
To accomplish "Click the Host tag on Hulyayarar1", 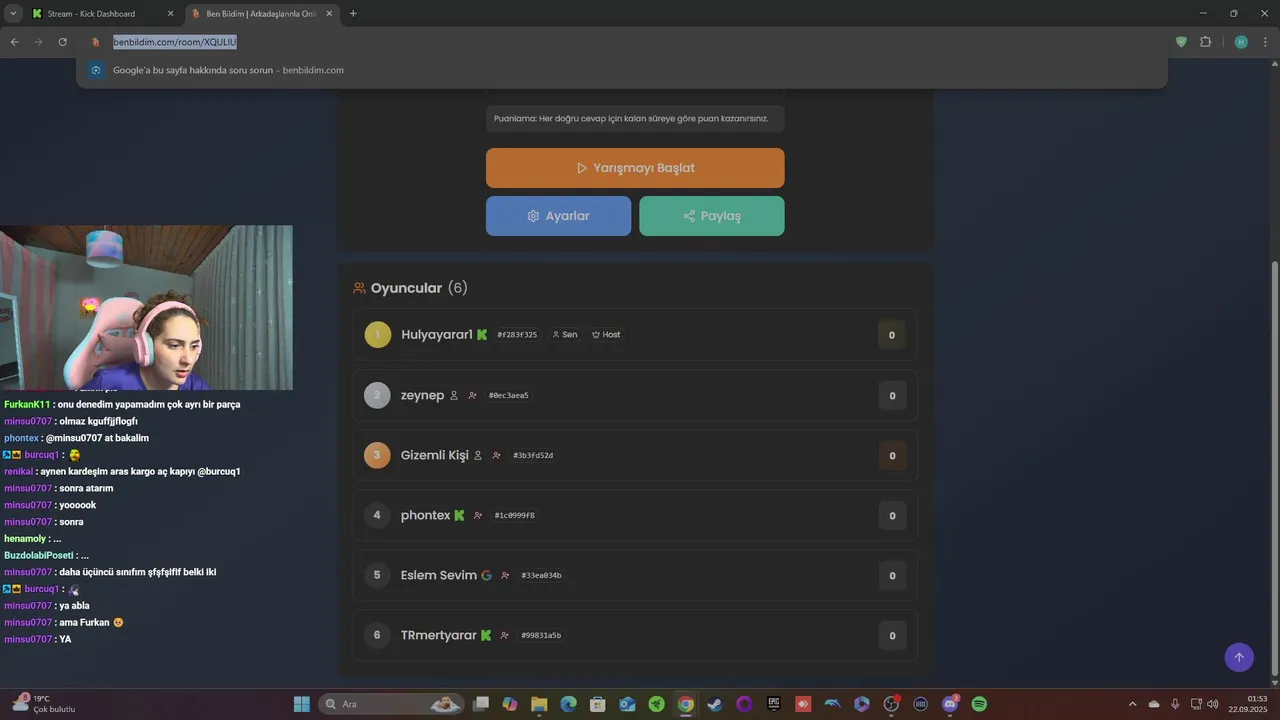I will [606, 335].
